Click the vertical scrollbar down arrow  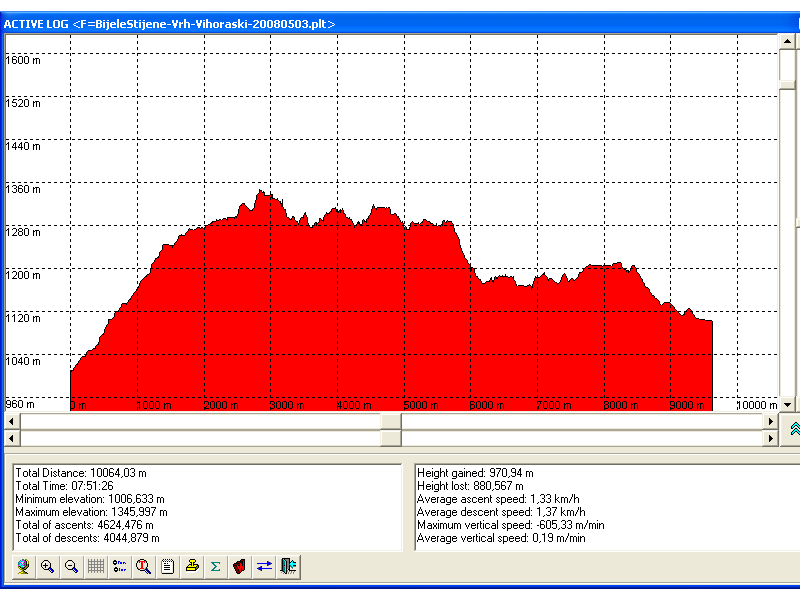pos(788,404)
